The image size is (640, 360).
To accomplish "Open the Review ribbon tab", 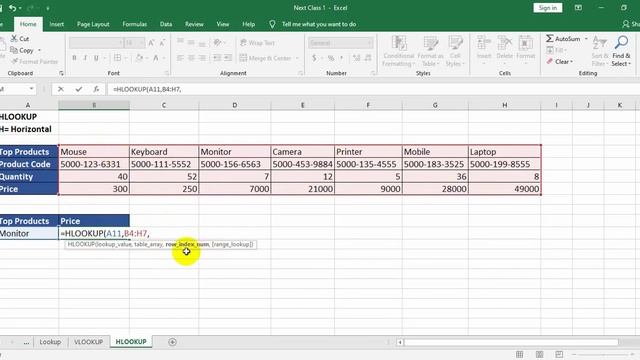I will 194,24.
